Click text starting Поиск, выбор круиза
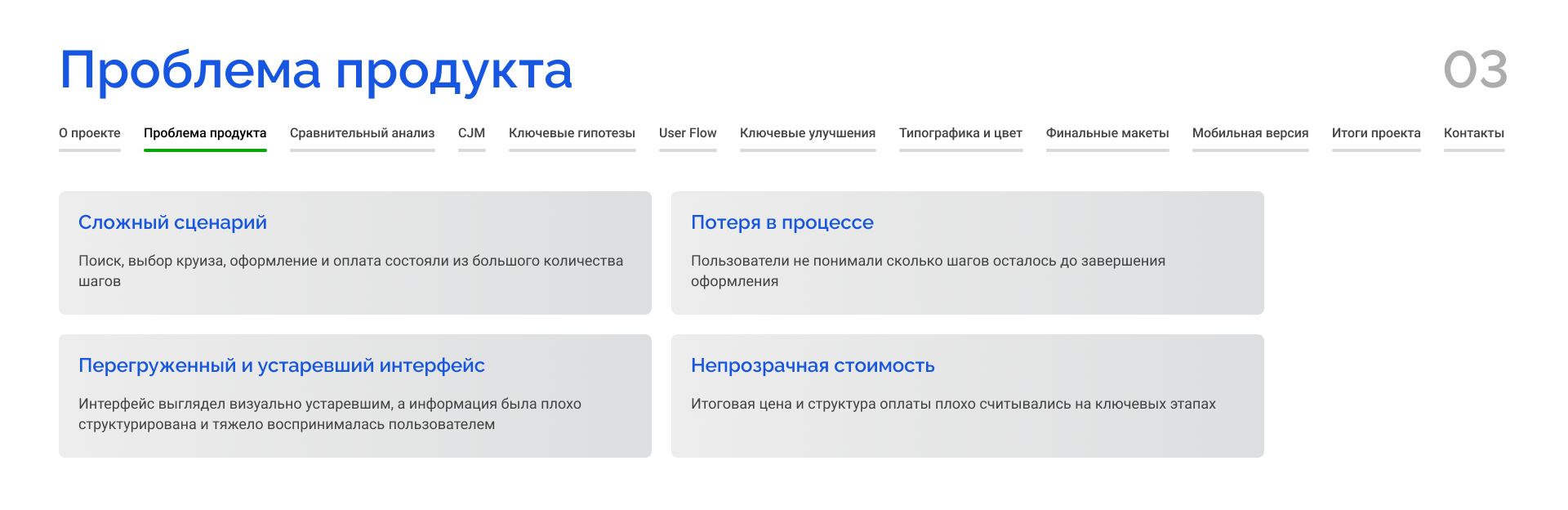The height and width of the screenshot is (510, 1568). [x=351, y=271]
